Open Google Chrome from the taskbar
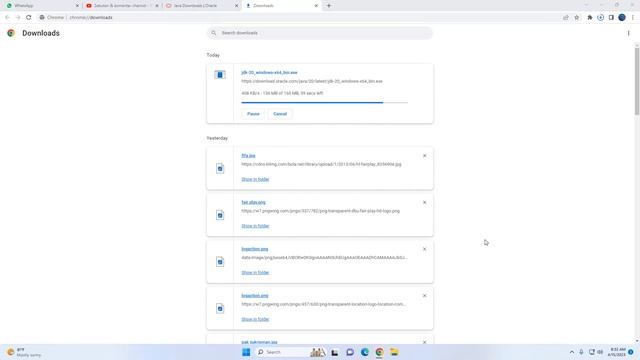This screenshot has width=640, height=360. pyautogui.click(x=379, y=352)
